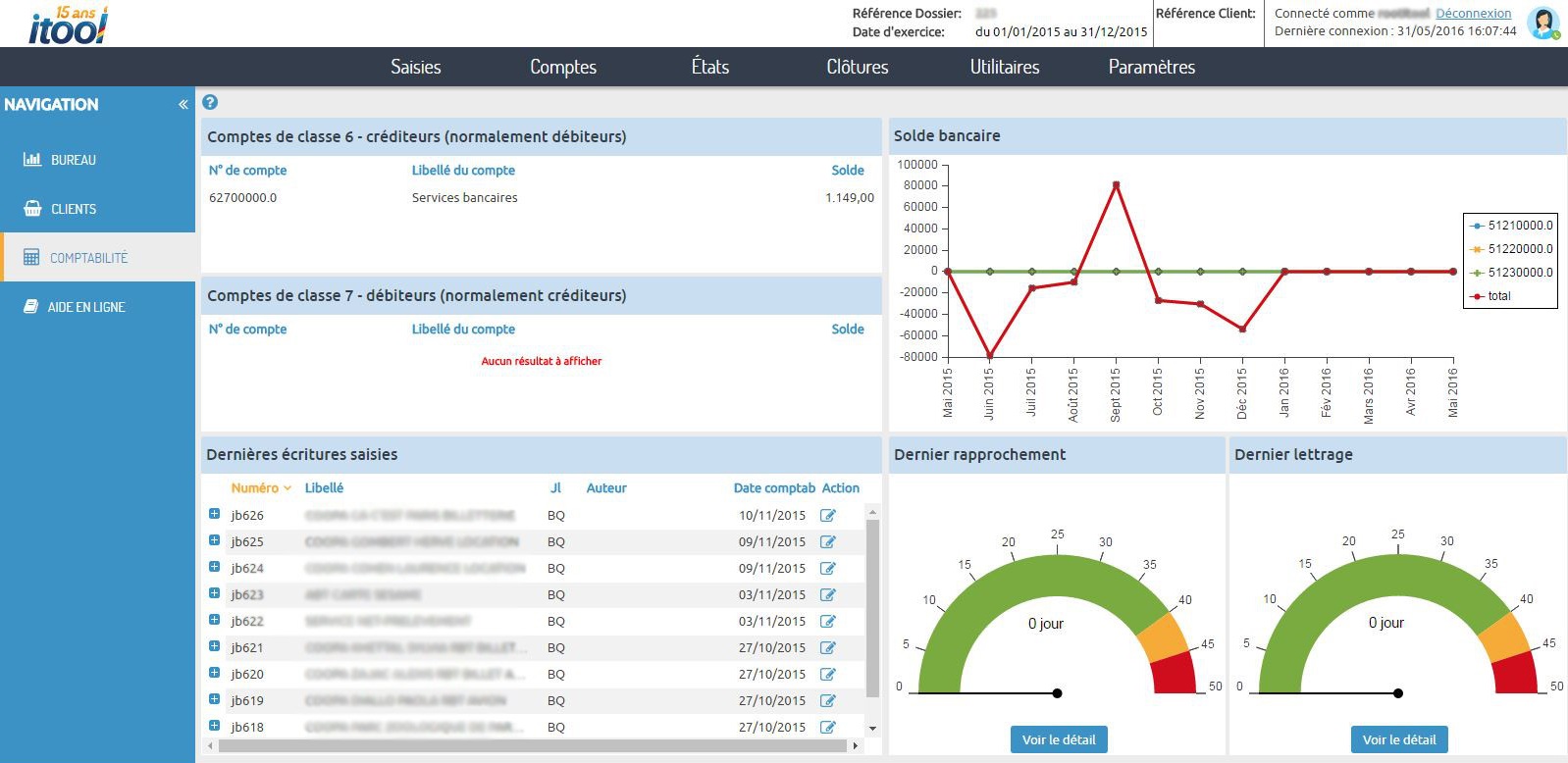The width and height of the screenshot is (1568, 763).
Task: Toggle the 51220000.0 series in legend
Action: pyautogui.click(x=1510, y=249)
